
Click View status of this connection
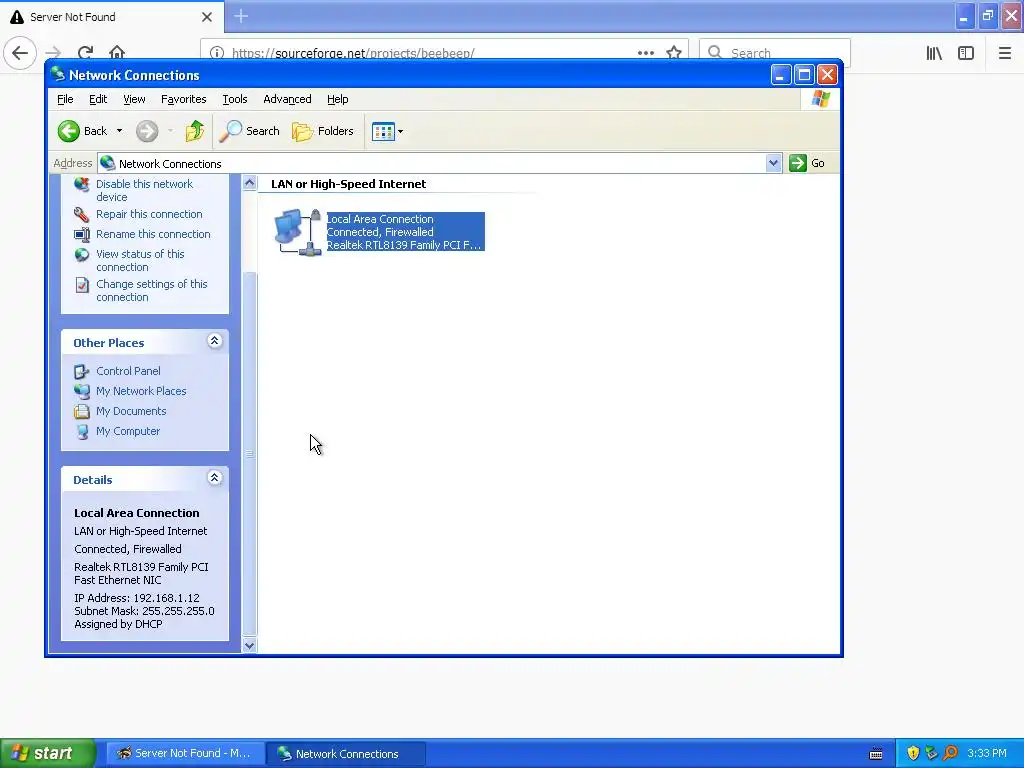click(140, 261)
